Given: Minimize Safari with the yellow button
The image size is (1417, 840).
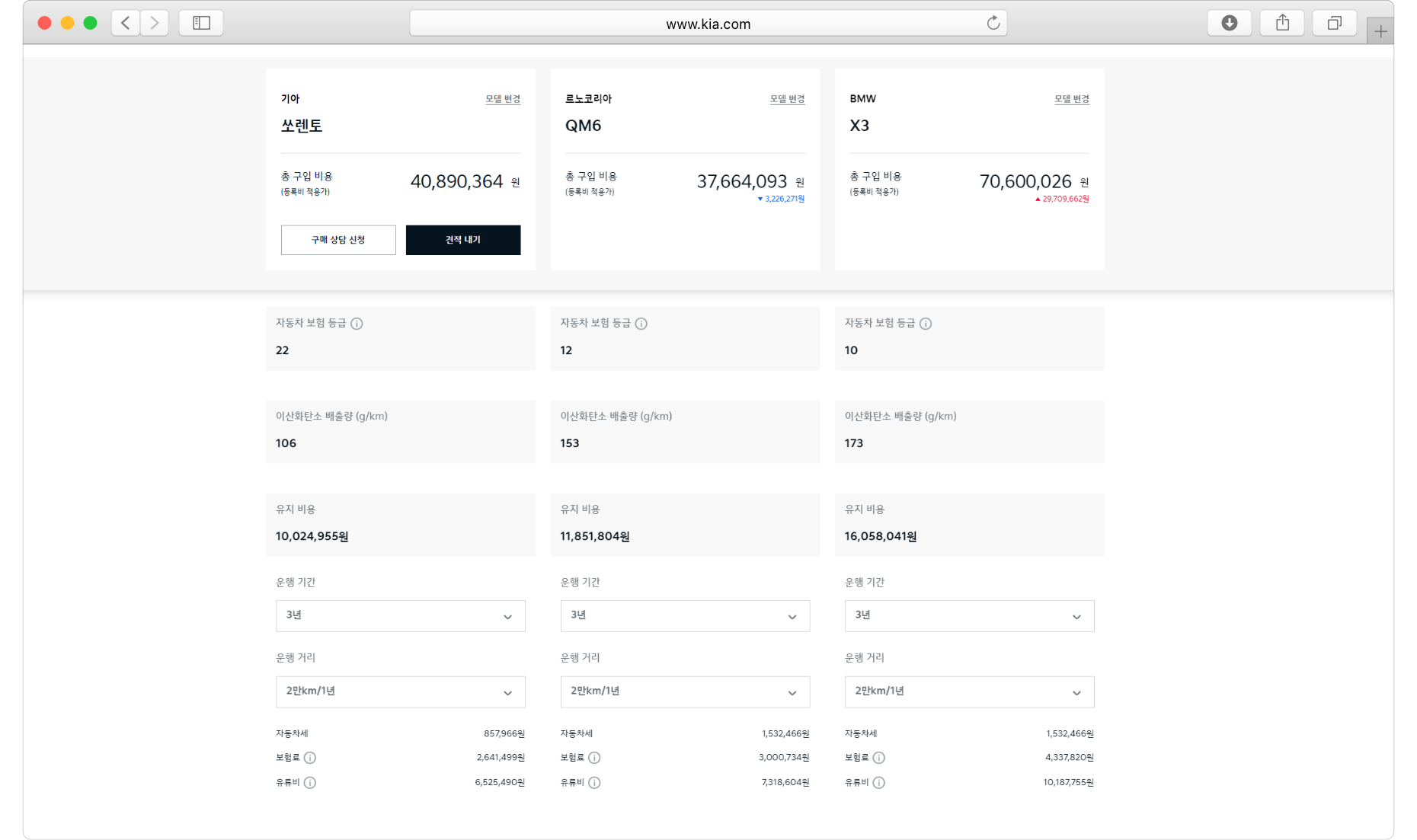Looking at the screenshot, I should coord(68,23).
